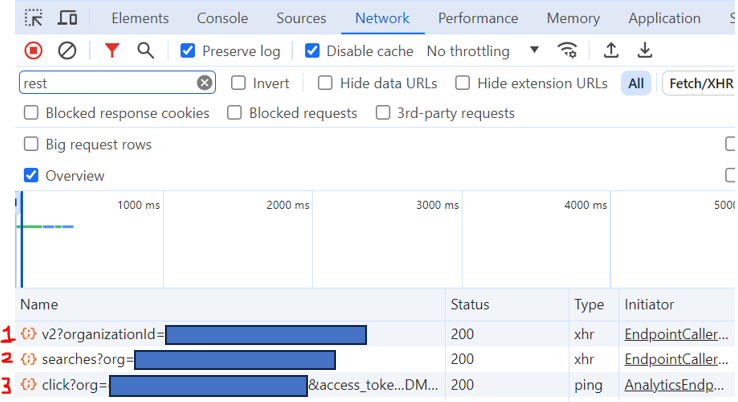Open the No throttling dropdown
This screenshot has height=402, width=738.
[x=482, y=50]
